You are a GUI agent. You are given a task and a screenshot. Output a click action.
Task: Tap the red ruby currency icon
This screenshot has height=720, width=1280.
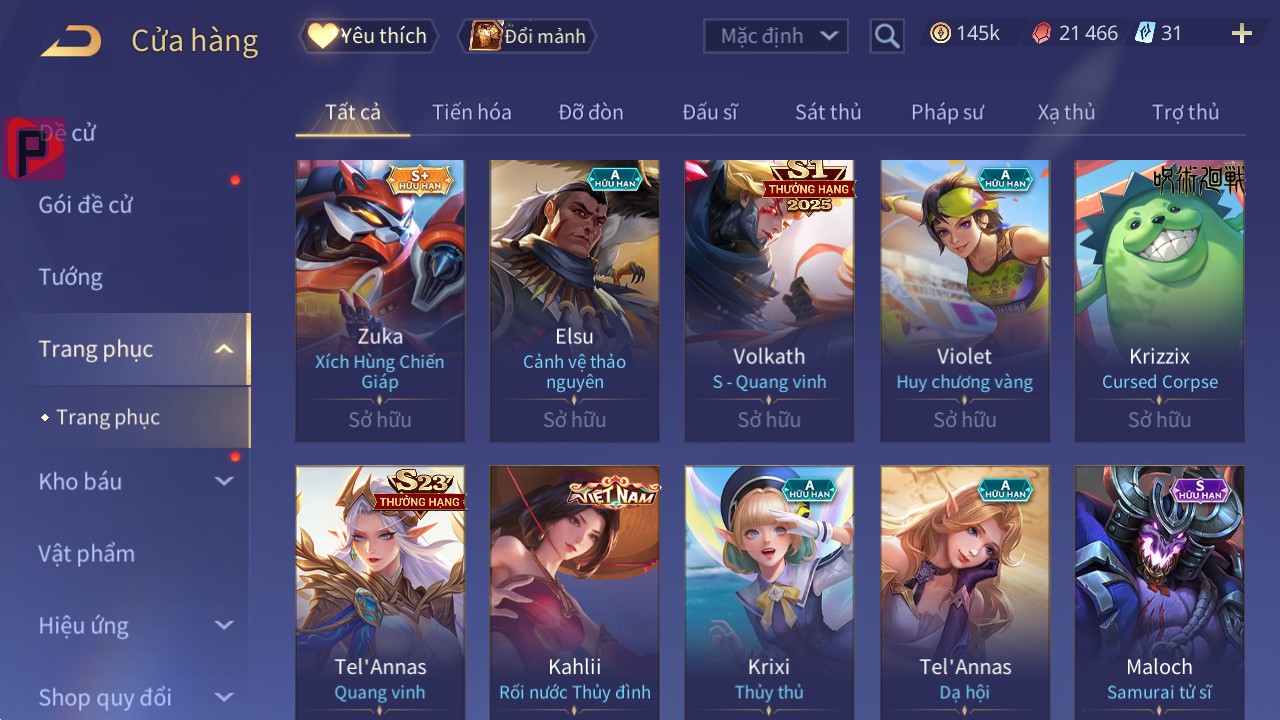(x=1042, y=33)
